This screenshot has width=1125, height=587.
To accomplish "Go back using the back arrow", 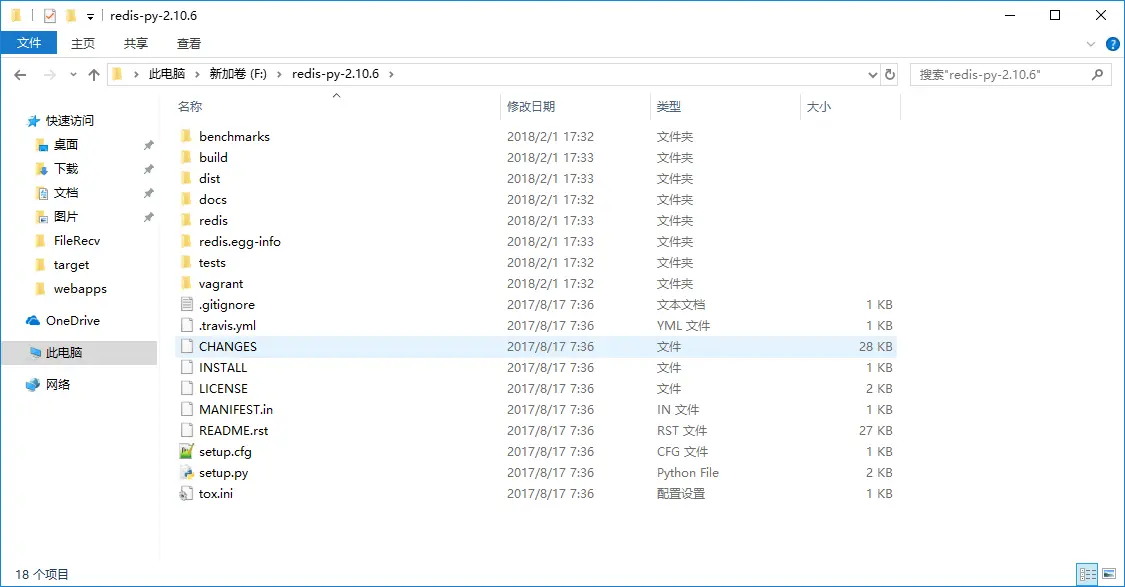I will click(x=20, y=75).
